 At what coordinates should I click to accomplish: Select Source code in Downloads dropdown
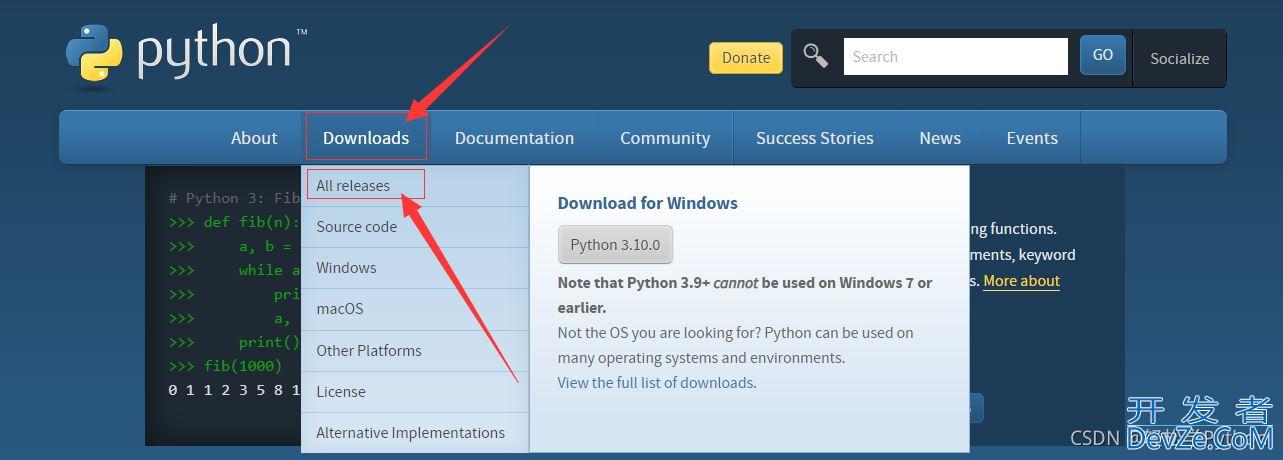coord(415,227)
